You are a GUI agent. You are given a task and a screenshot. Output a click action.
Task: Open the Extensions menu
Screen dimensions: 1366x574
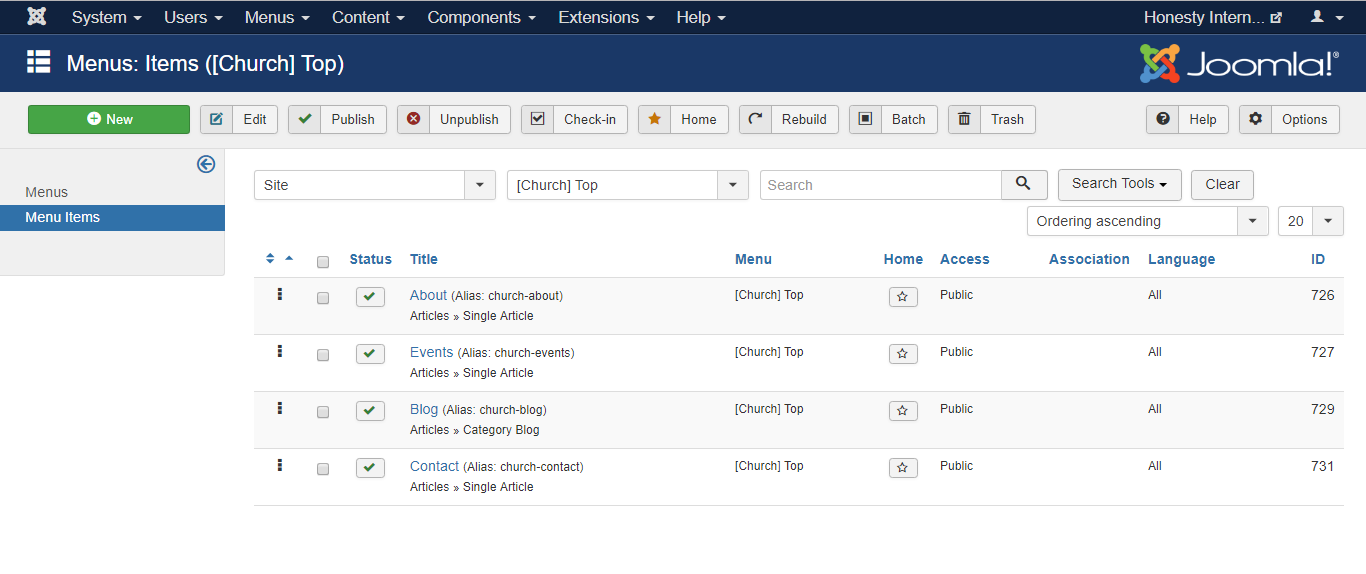[606, 17]
